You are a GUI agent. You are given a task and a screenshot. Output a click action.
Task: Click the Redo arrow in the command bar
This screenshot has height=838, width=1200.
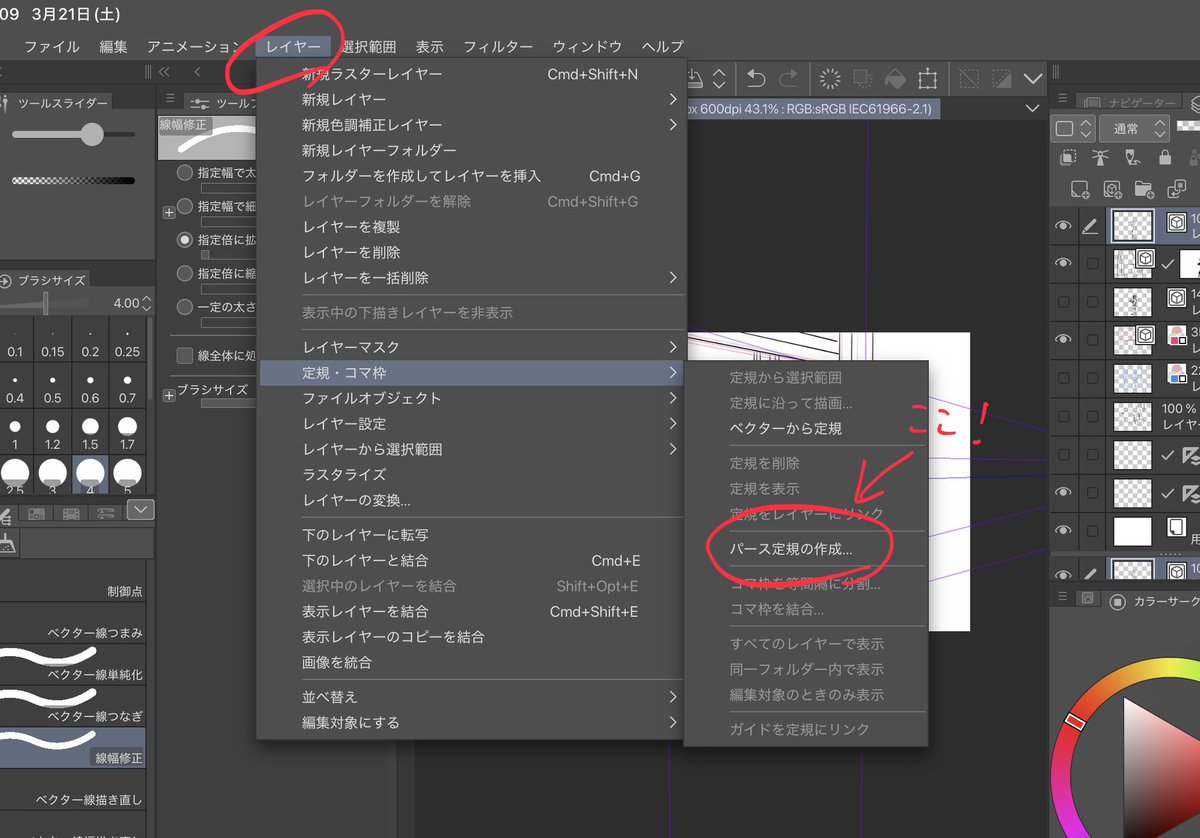[x=788, y=78]
